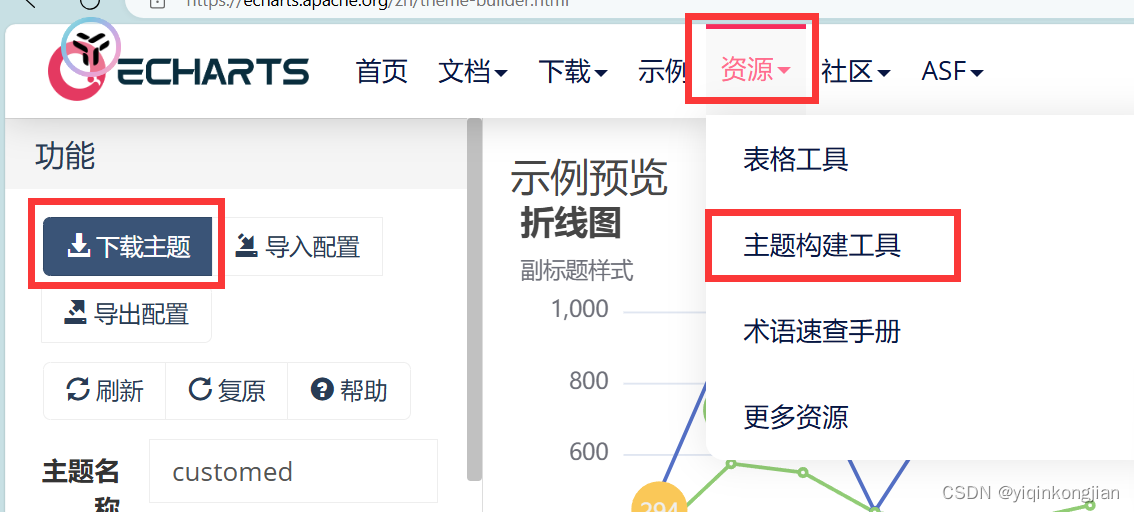Click the theme name field containing customed
This screenshot has height=512, width=1134.
point(293,471)
